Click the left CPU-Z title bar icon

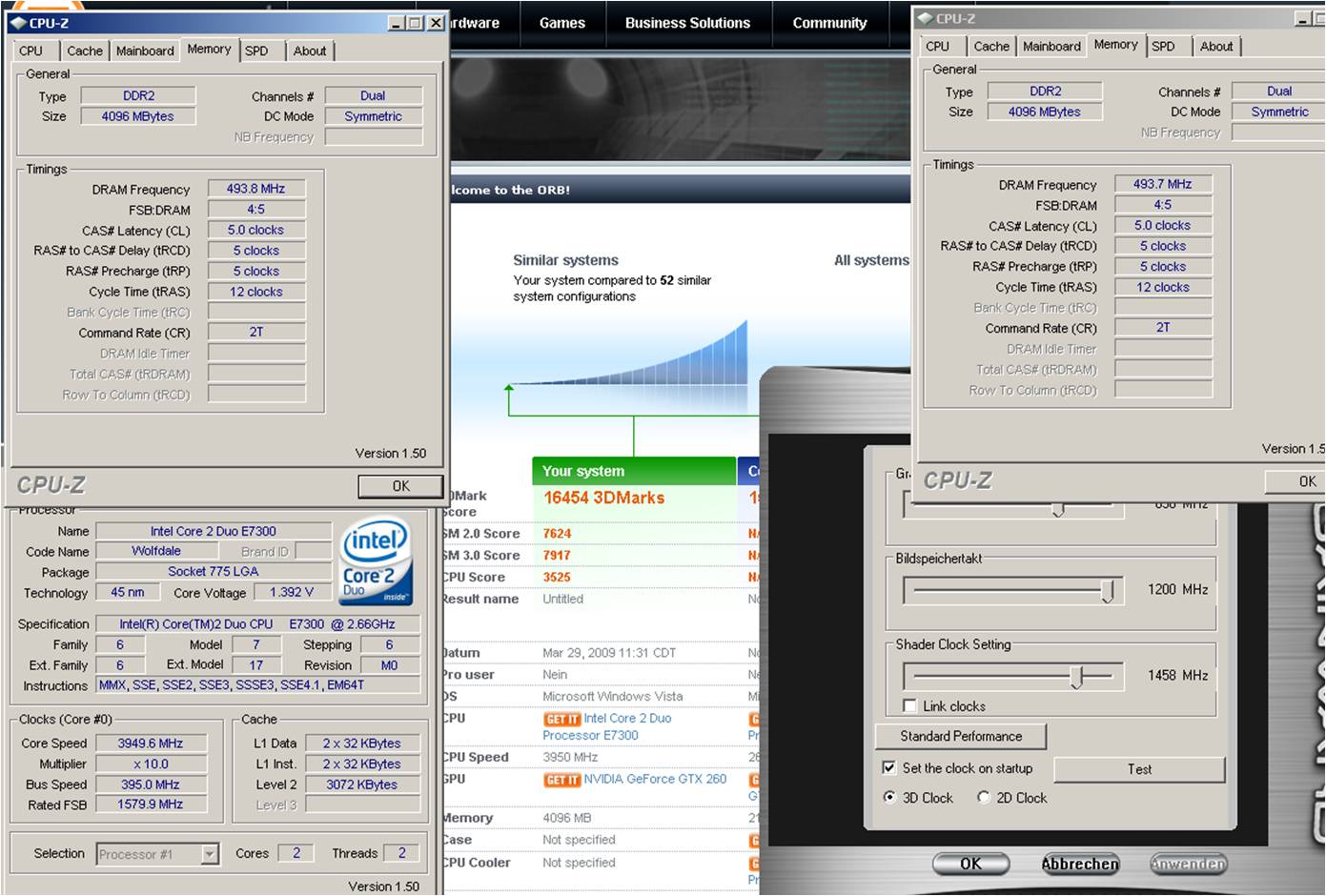(18, 23)
